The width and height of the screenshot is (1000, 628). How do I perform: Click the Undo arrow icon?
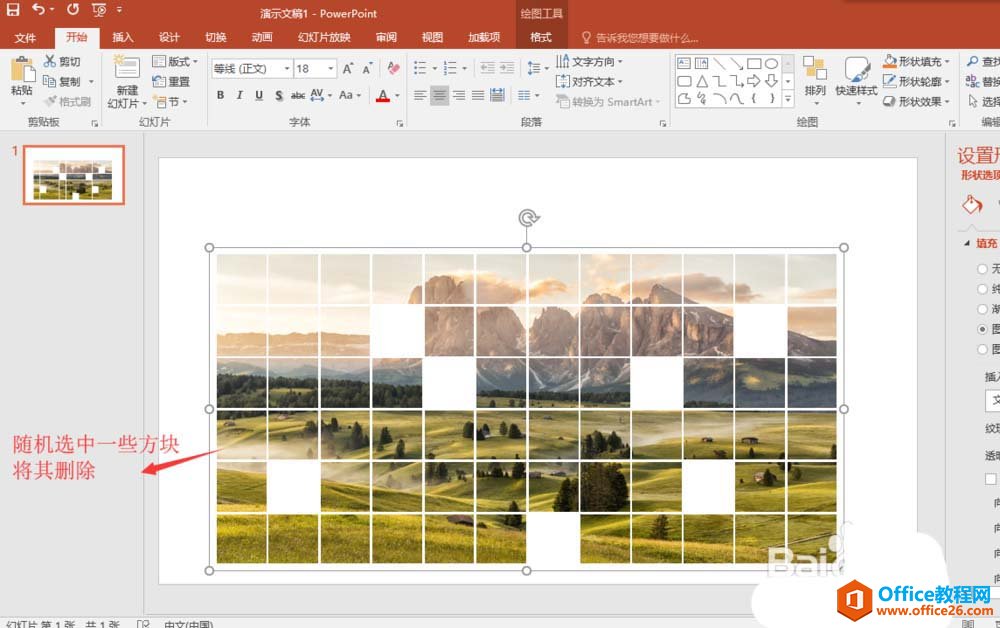(39, 10)
